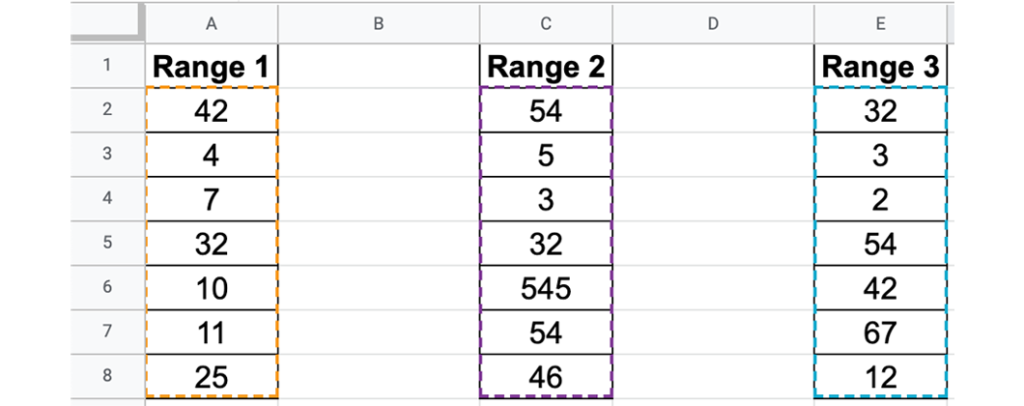Click the row 1 header
Viewport: 1024px width, 406px height.
coord(107,67)
